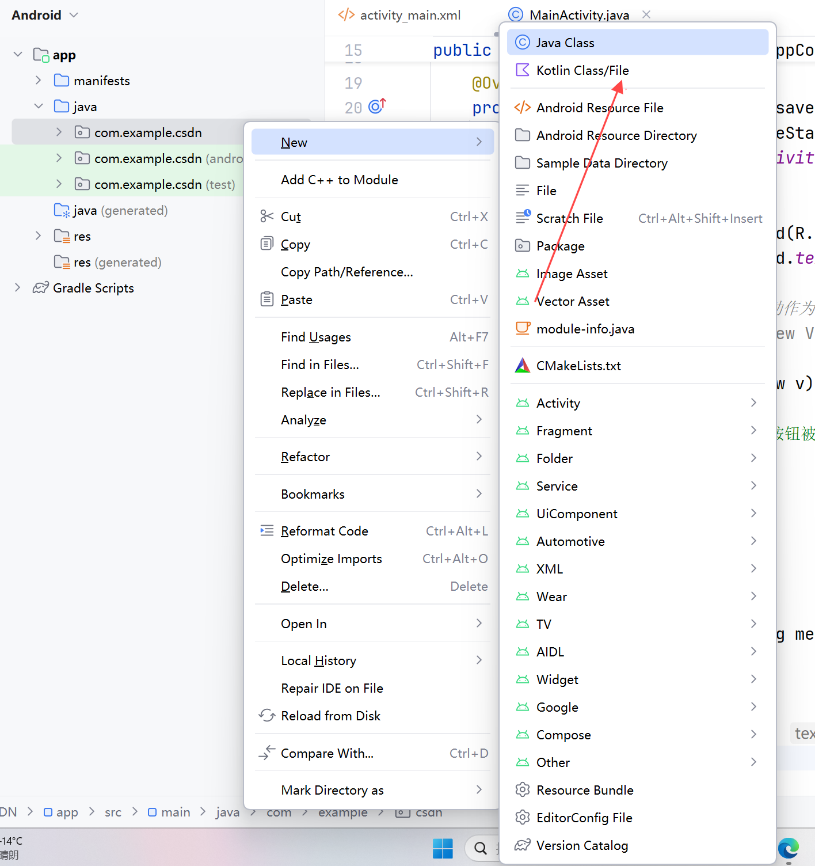Click the Vector Asset Android icon
Image resolution: width=815 pixels, height=866 pixels.
(x=522, y=301)
